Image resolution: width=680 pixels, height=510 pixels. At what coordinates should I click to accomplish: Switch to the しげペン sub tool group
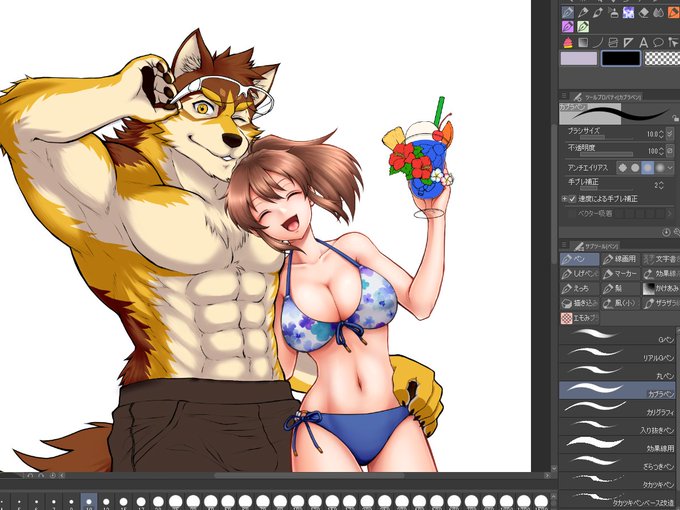(580, 274)
